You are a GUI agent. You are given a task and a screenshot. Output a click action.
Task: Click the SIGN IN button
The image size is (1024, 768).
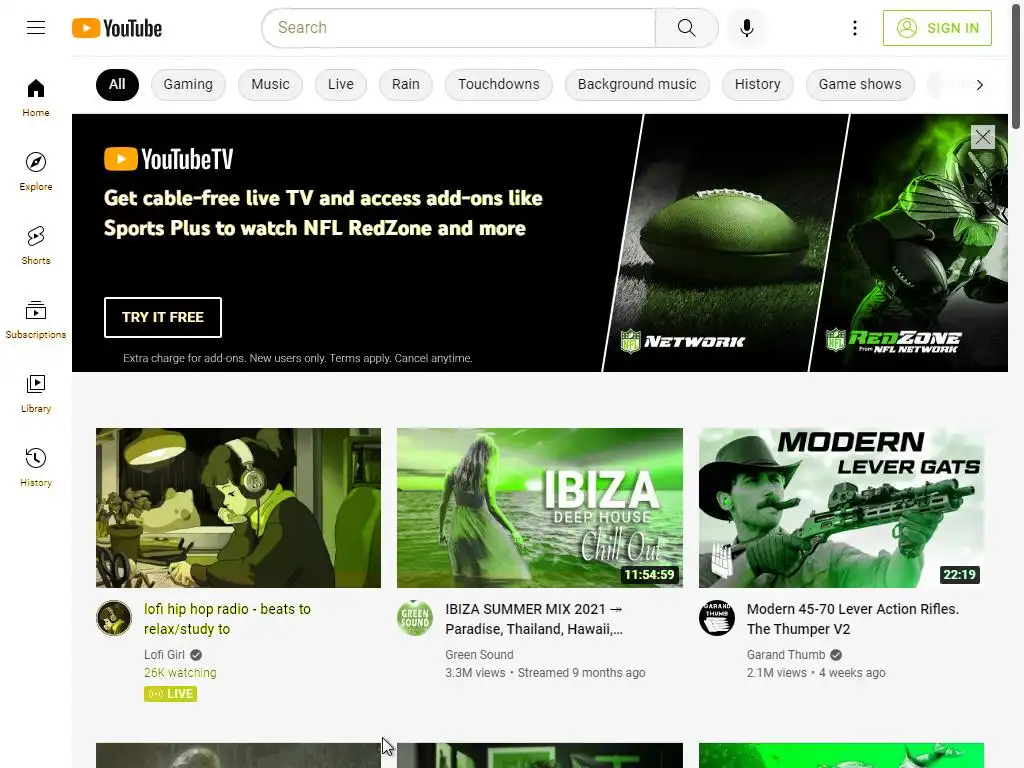937,28
